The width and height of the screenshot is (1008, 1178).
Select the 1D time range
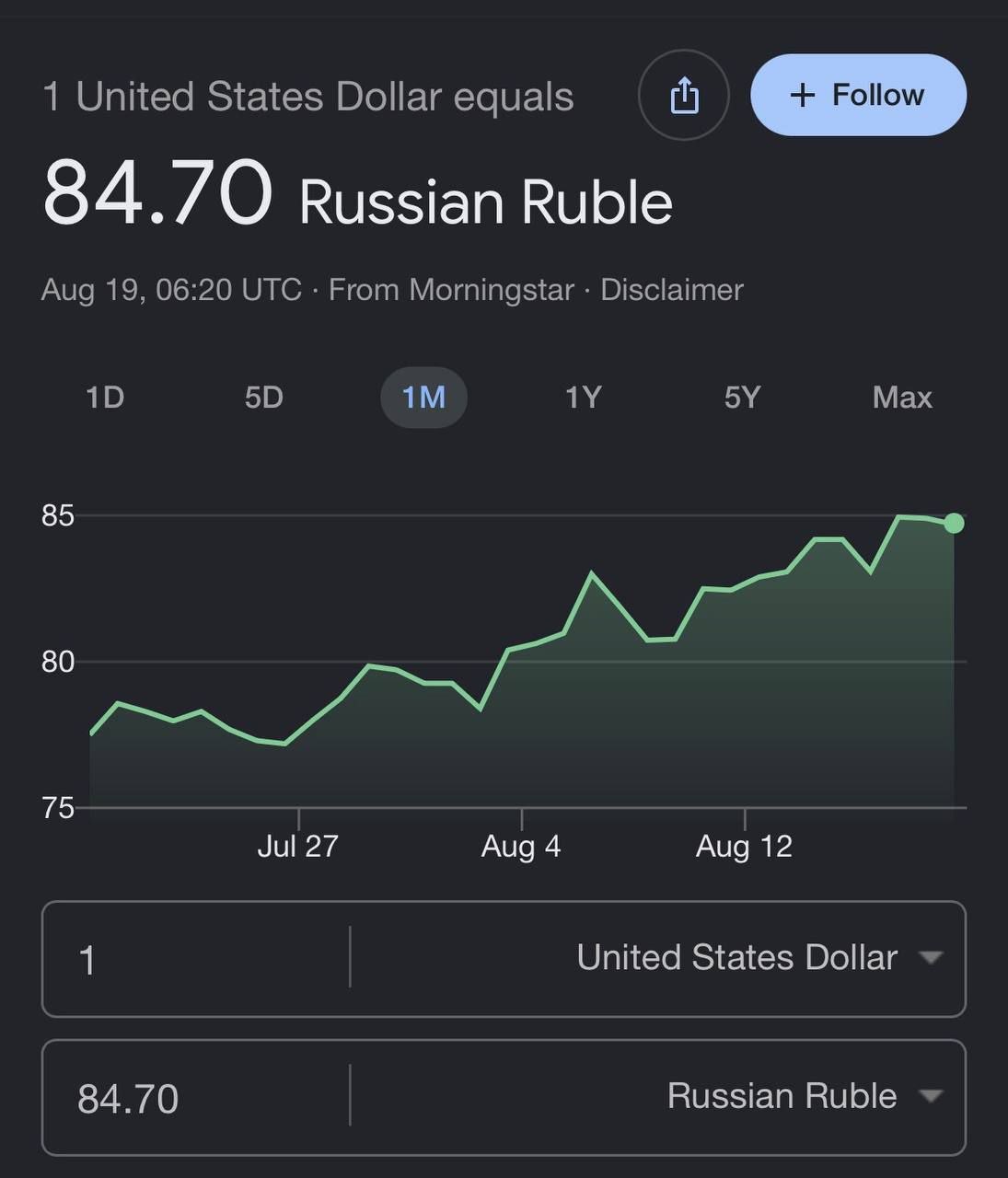(x=105, y=398)
